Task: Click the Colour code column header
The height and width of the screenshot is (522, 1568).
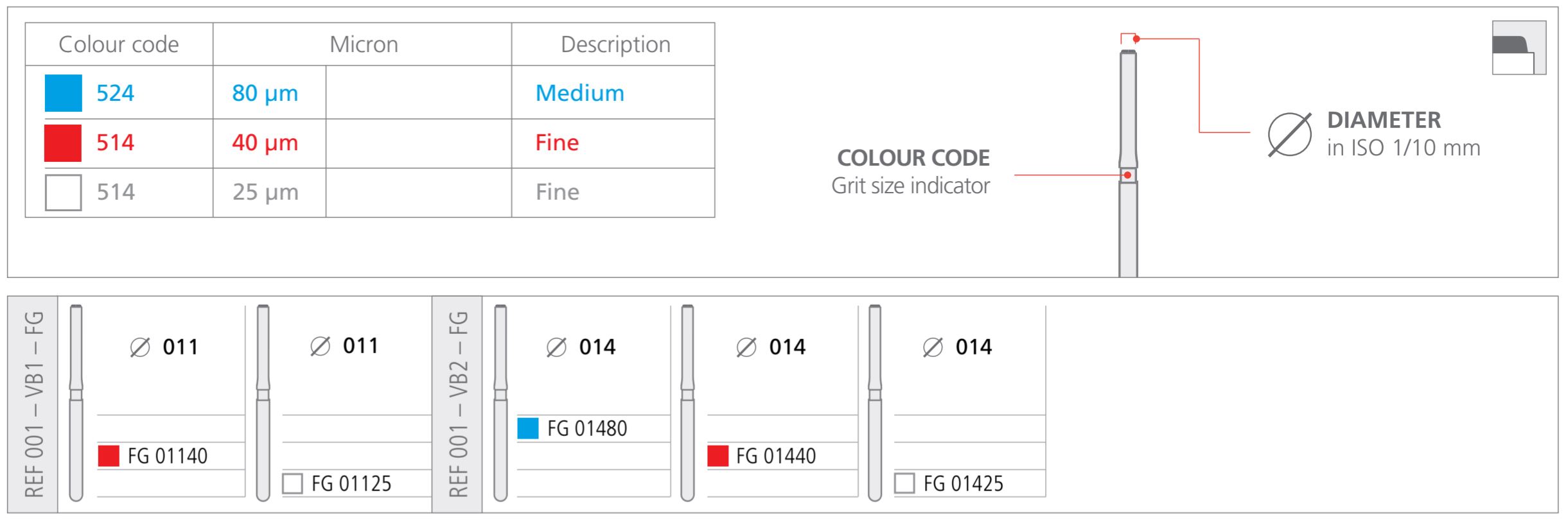Action: point(119,44)
